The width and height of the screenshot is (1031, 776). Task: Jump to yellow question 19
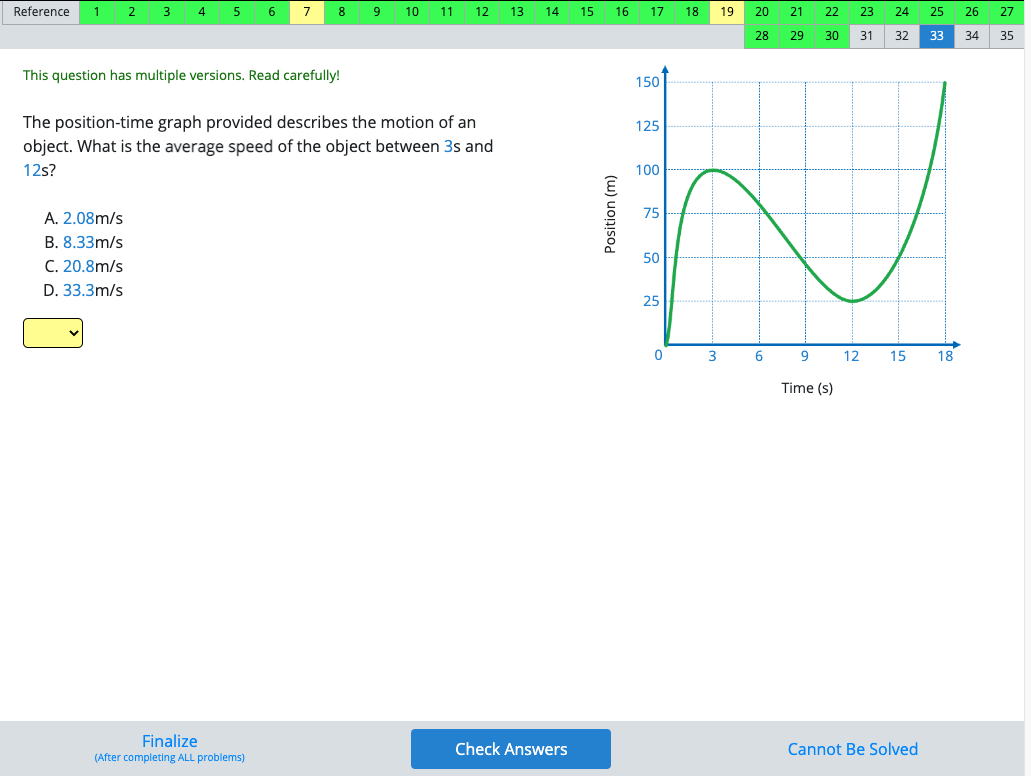[727, 12]
